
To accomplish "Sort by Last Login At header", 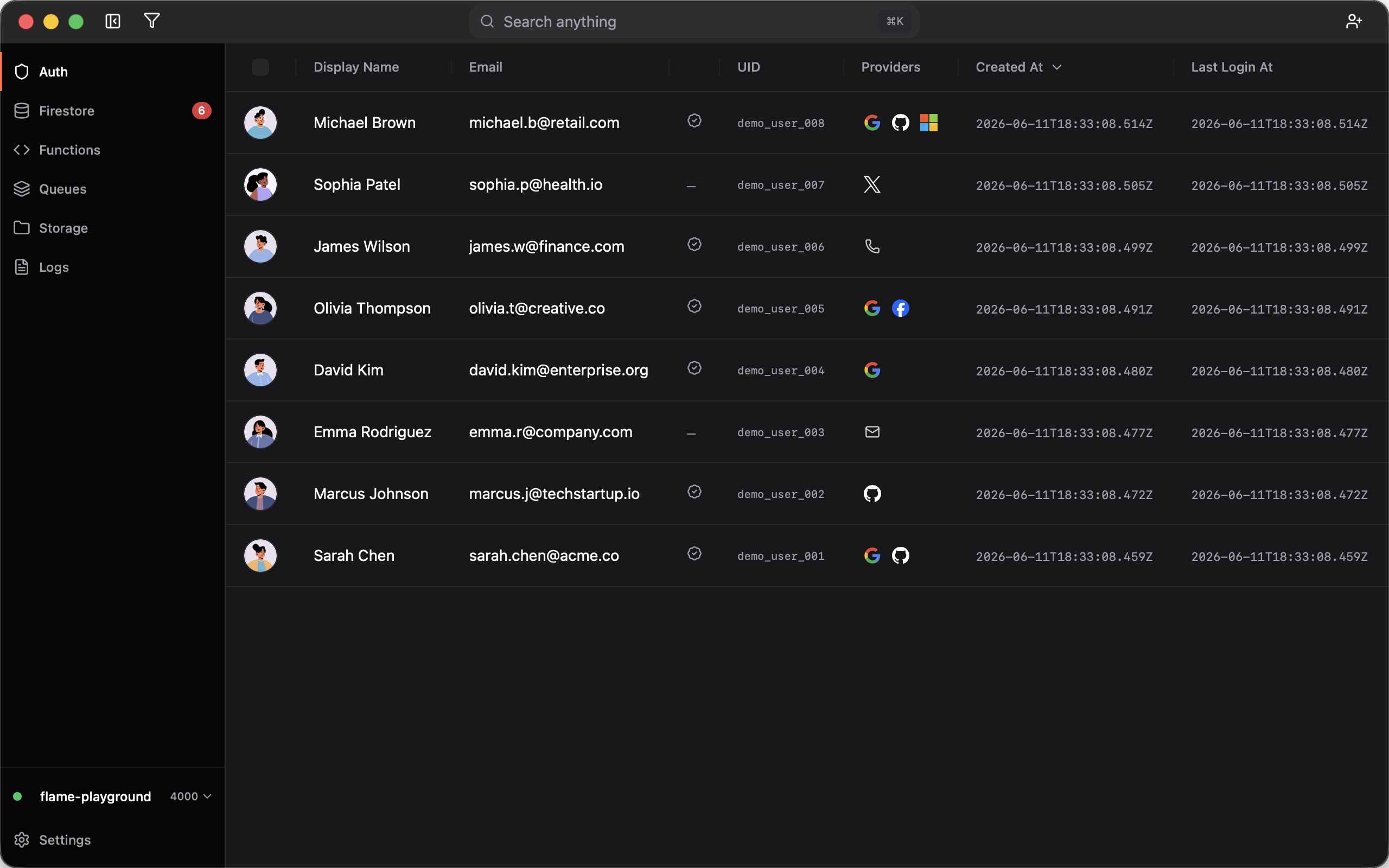I will [x=1232, y=67].
